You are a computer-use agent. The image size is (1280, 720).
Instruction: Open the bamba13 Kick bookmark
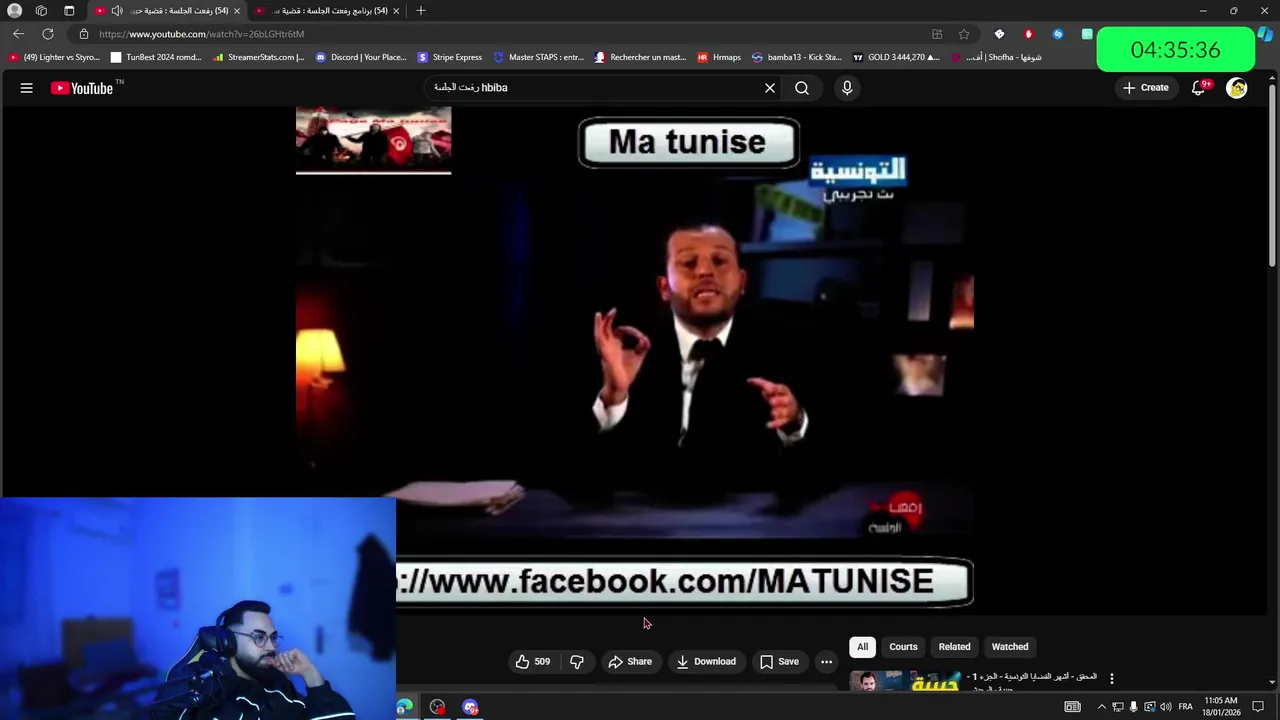point(797,57)
